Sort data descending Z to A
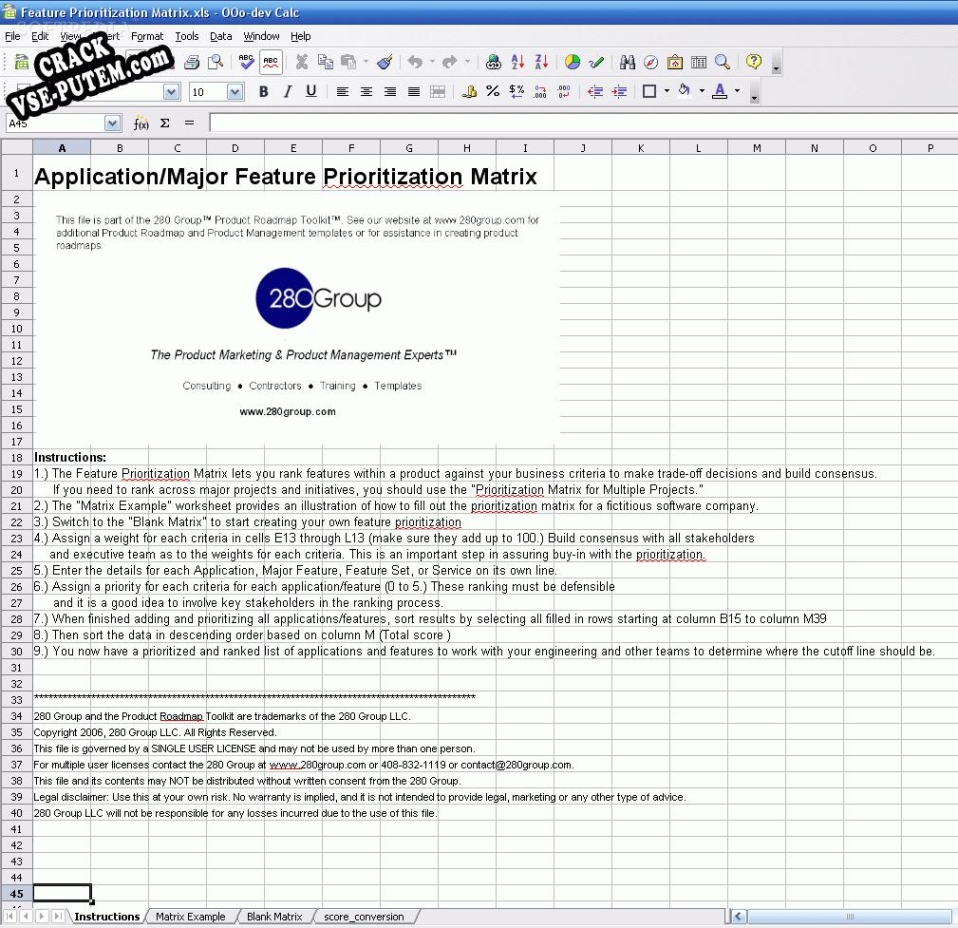 (541, 62)
